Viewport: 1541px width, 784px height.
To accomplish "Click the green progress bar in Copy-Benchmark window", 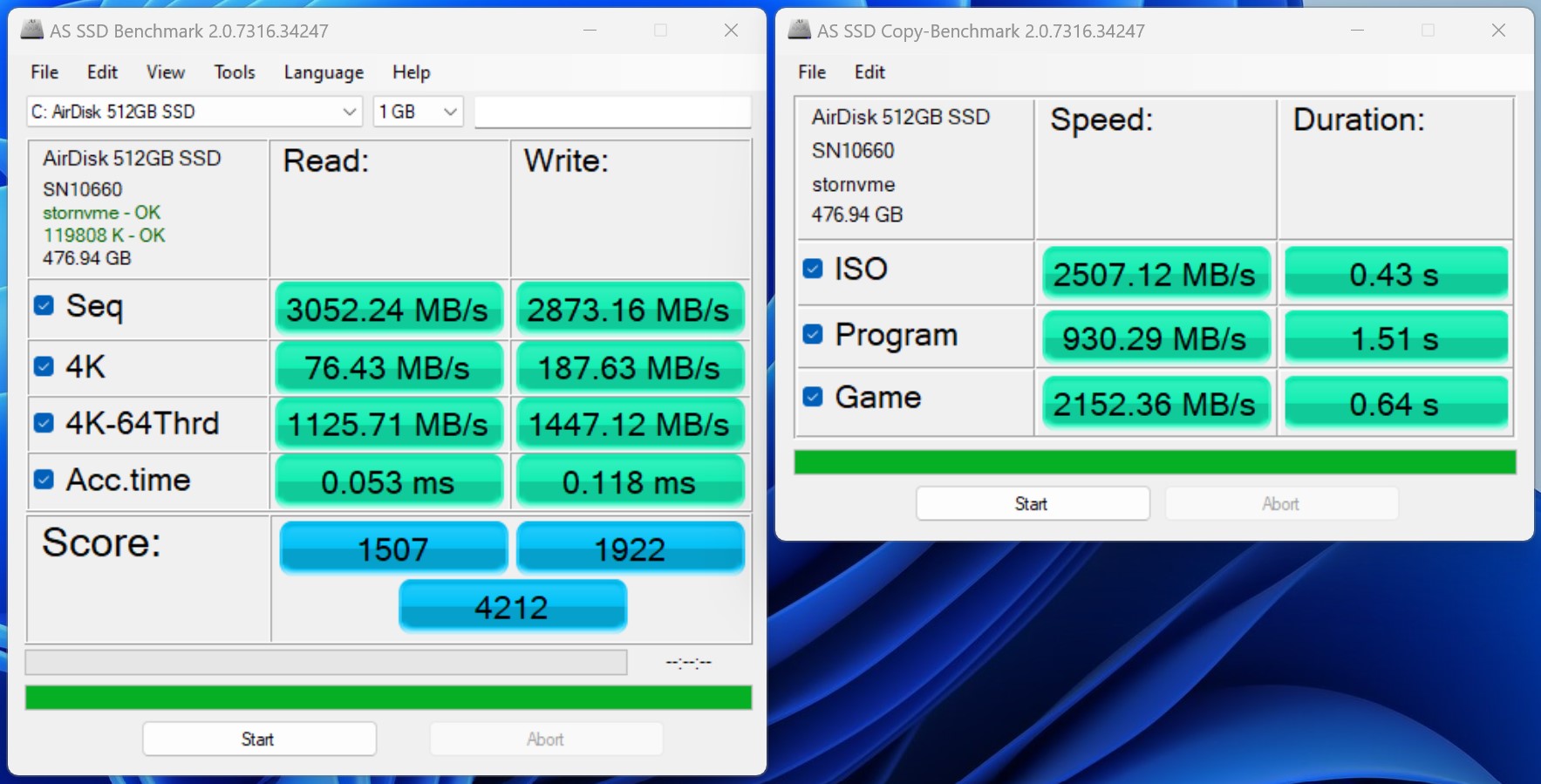I will [x=1155, y=462].
